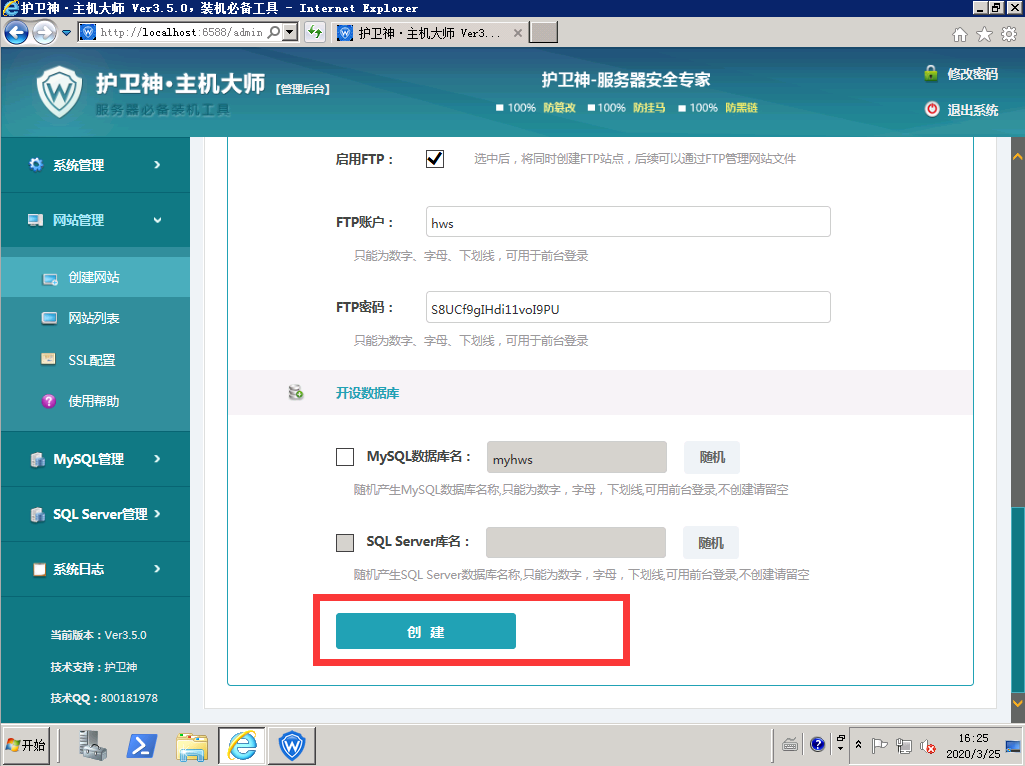Click the red 退出系统 power icon

point(931,110)
